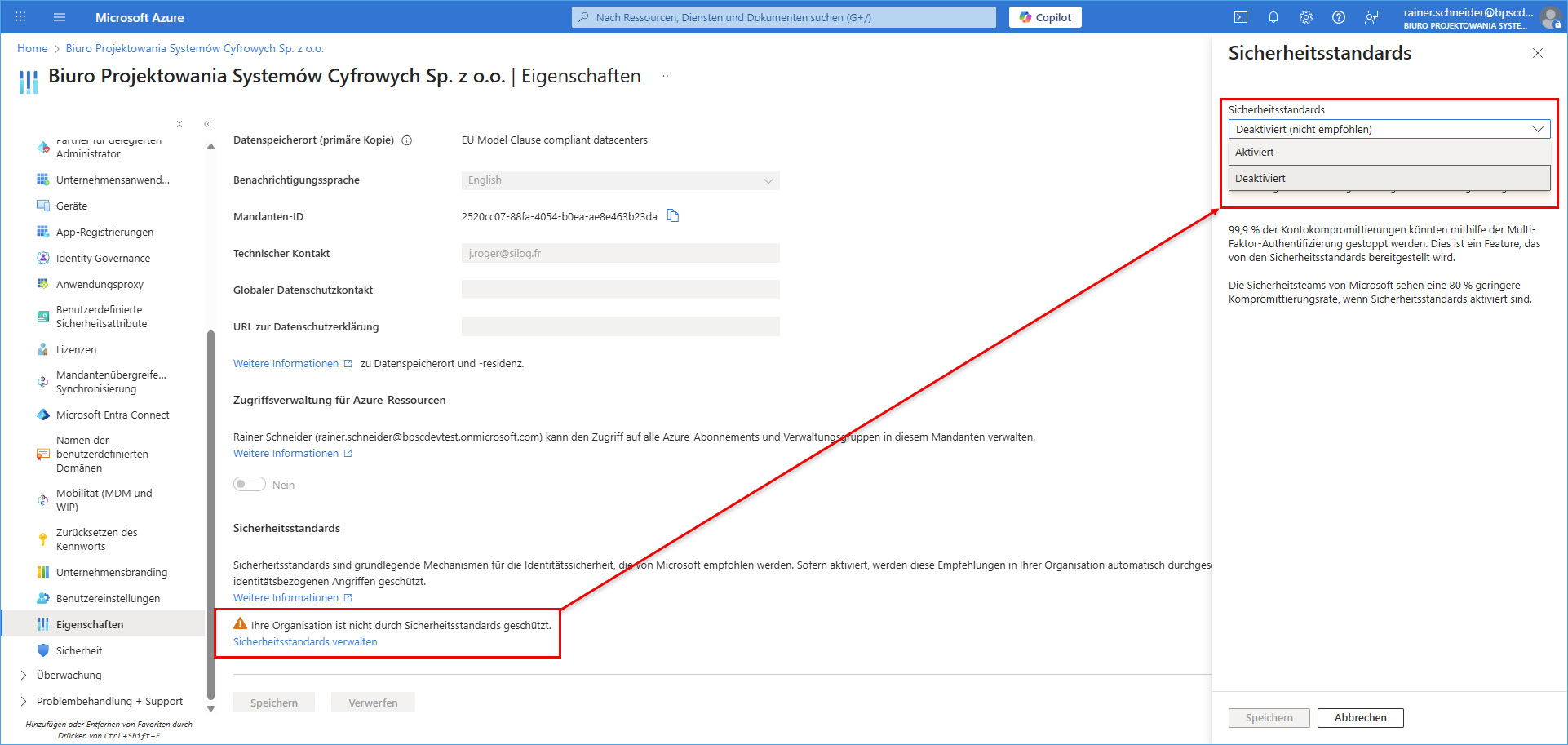Image resolution: width=1568 pixels, height=745 pixels.
Task: Show info for Datenspeicherort field
Action: (x=407, y=140)
